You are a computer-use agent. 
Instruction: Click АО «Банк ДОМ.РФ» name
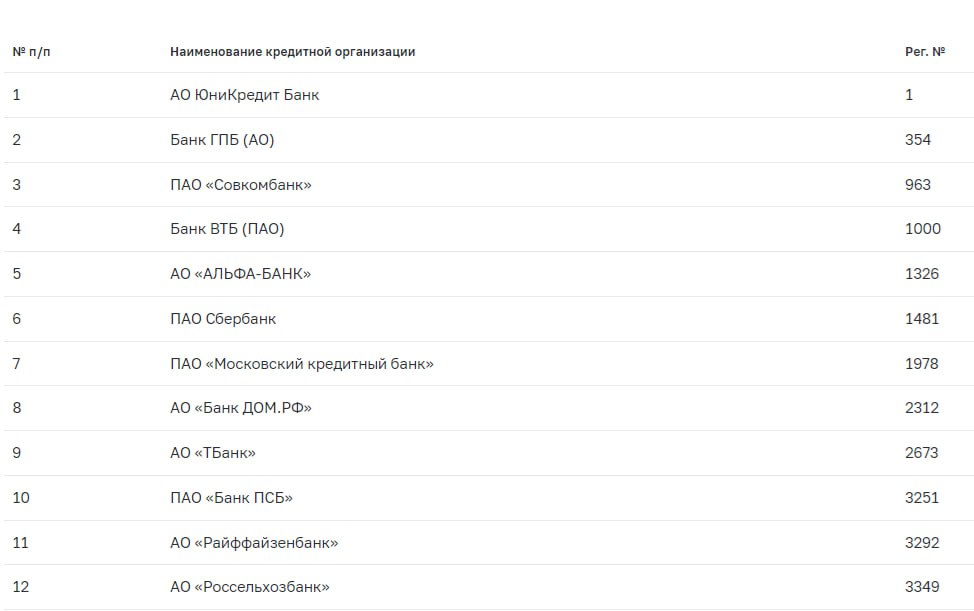click(x=248, y=408)
